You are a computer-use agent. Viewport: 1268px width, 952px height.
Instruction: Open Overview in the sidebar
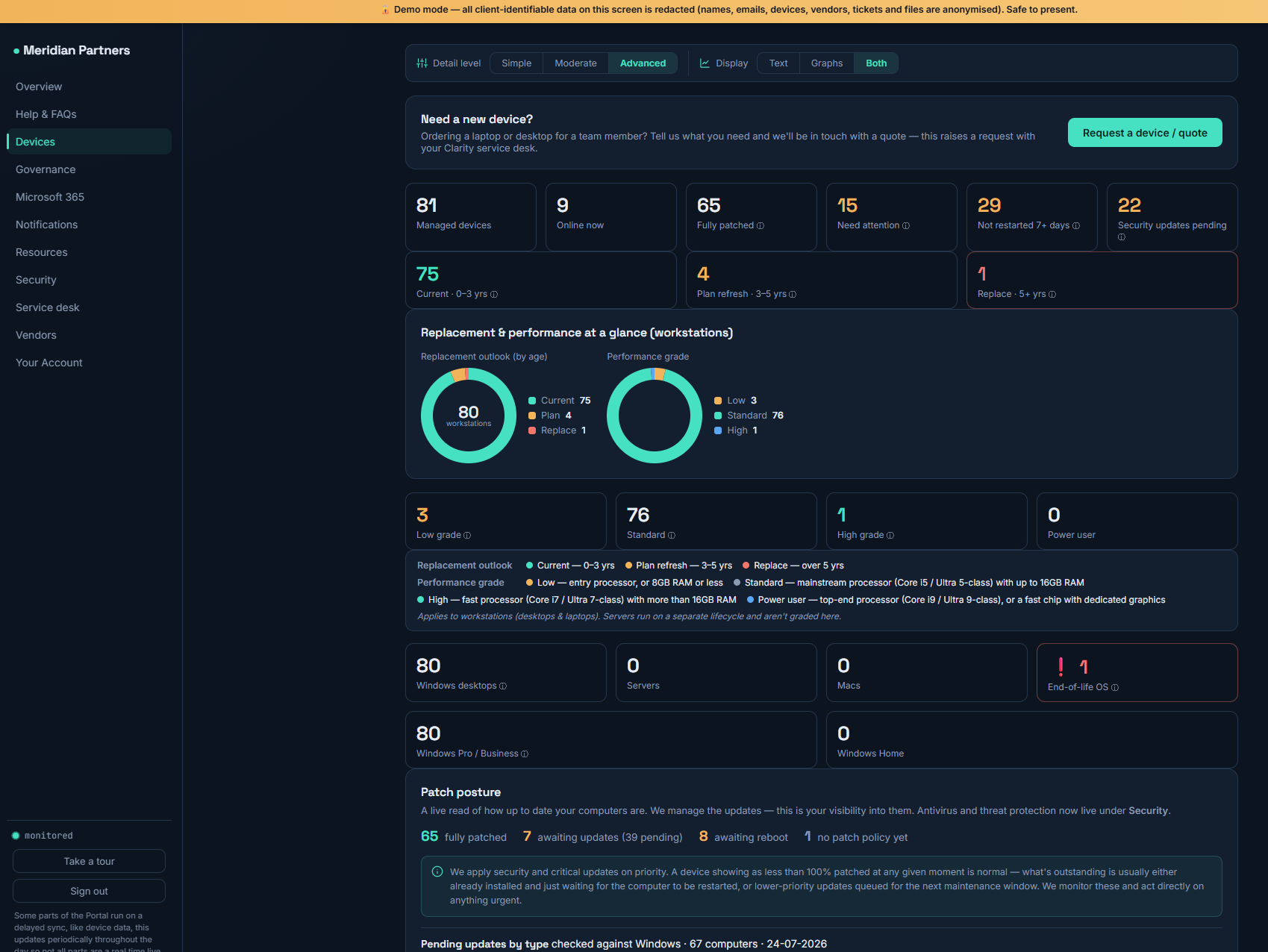pos(89,87)
